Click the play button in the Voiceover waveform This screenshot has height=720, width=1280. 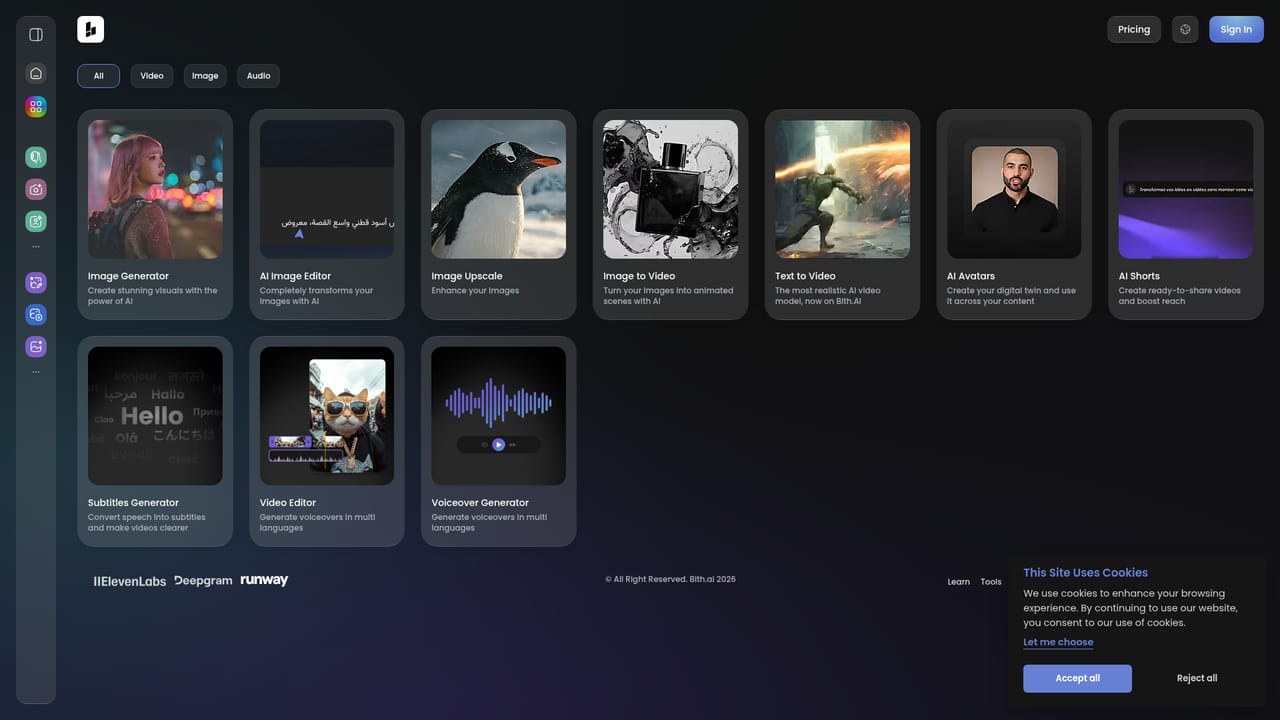click(498, 445)
